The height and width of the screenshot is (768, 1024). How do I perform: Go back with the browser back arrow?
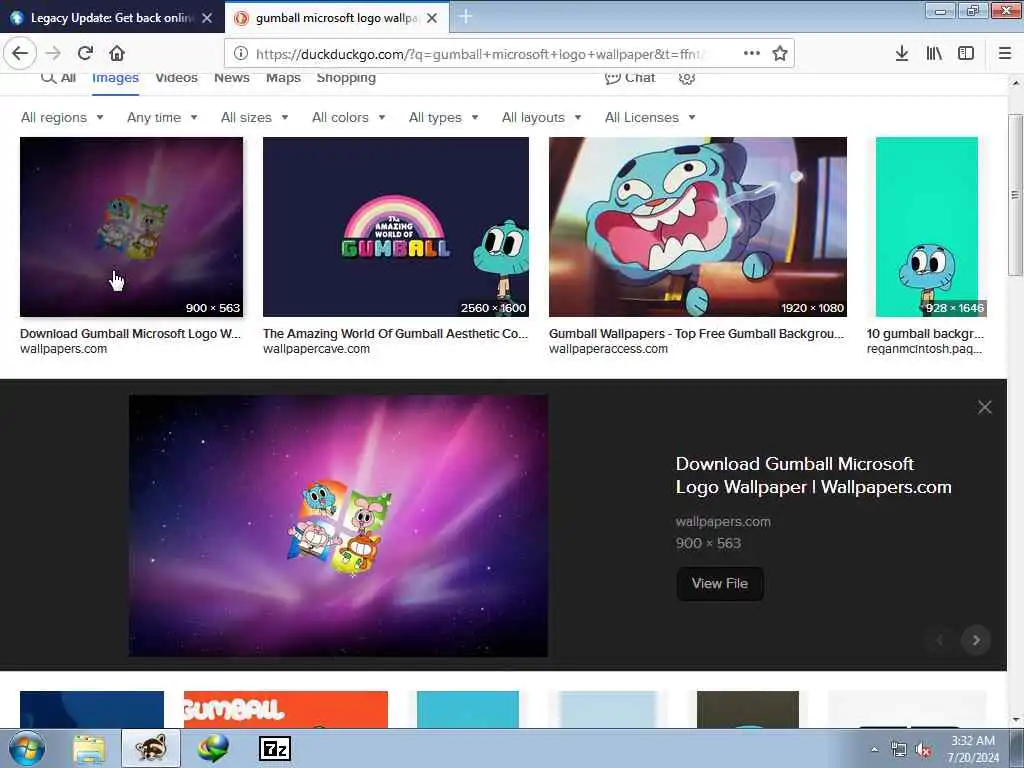click(x=20, y=54)
